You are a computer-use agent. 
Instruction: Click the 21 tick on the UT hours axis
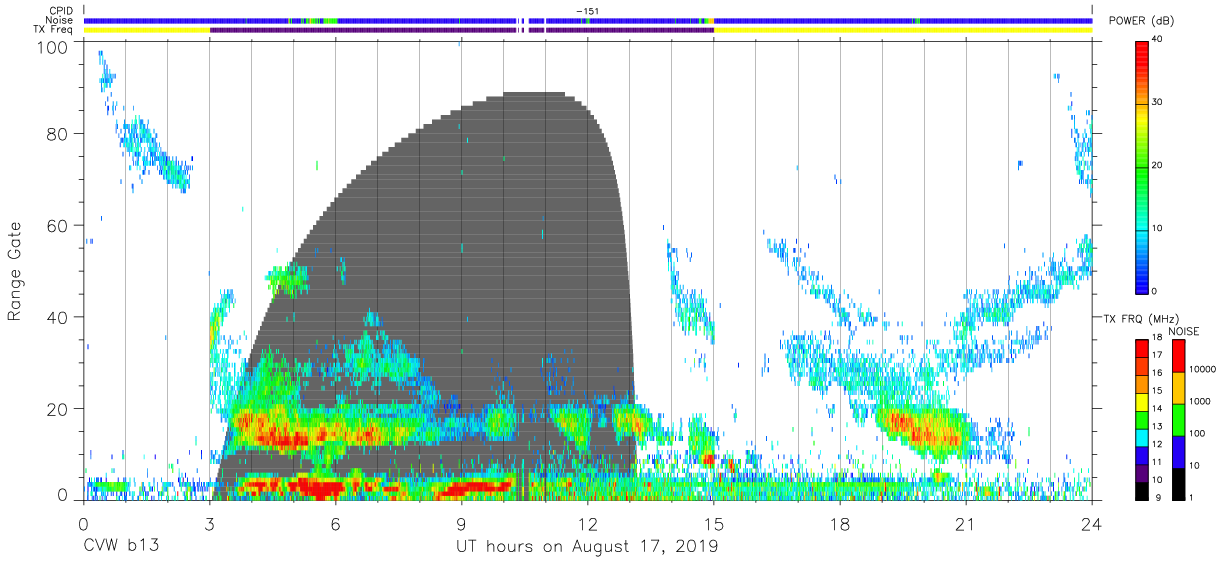(966, 523)
